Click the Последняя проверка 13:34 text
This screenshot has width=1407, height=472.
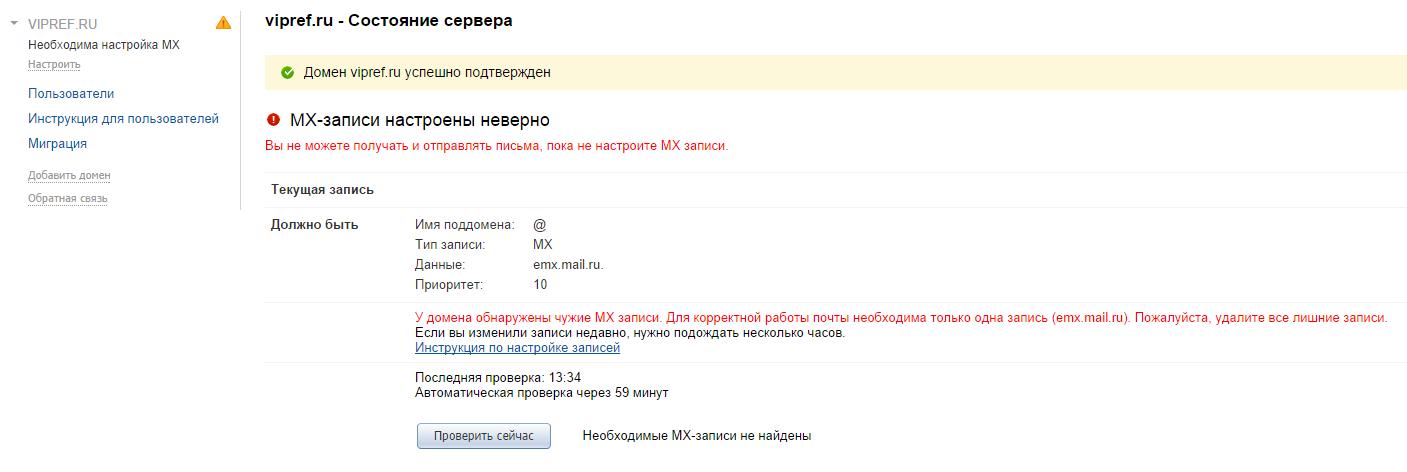click(497, 378)
